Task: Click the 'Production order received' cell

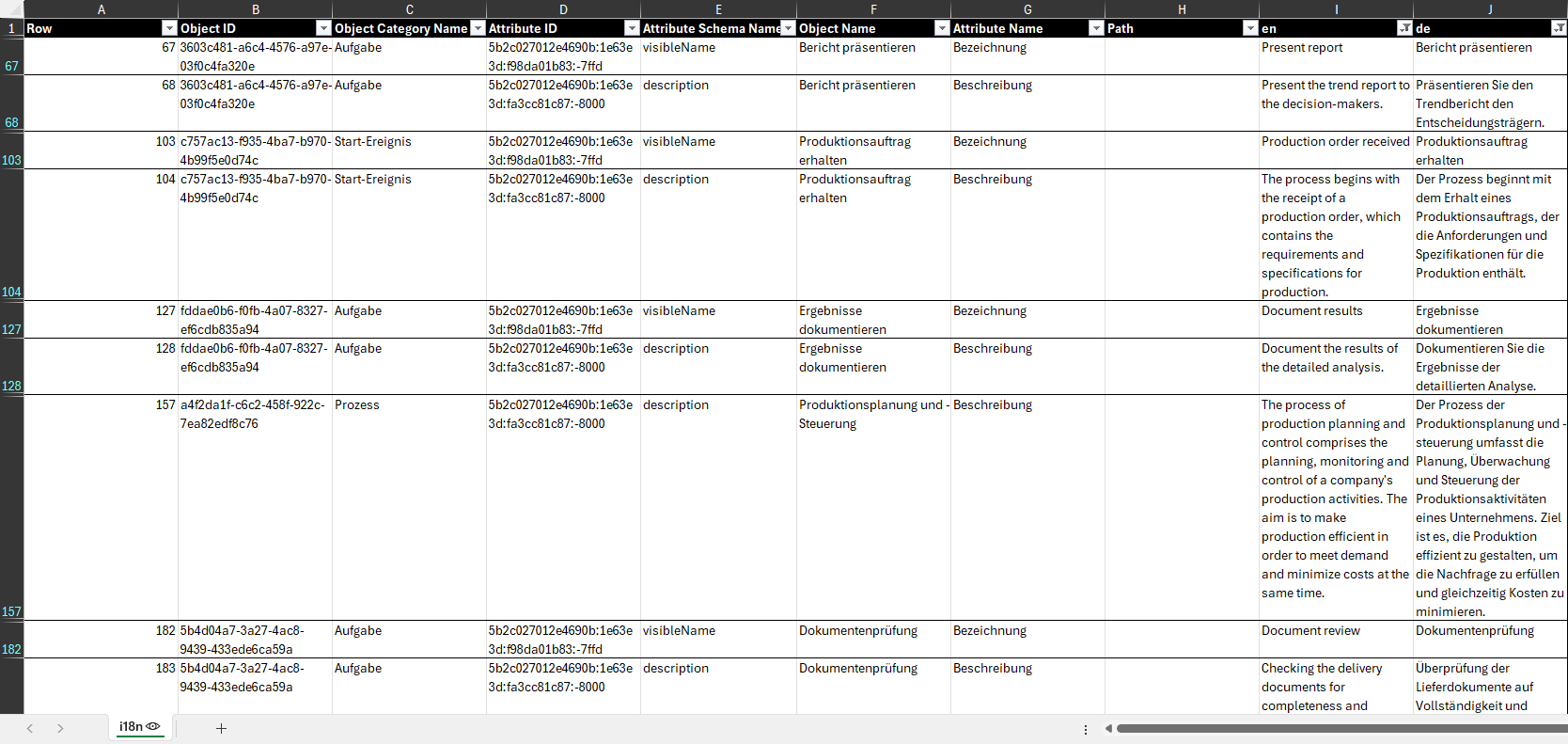Action: pyautogui.click(x=1337, y=150)
